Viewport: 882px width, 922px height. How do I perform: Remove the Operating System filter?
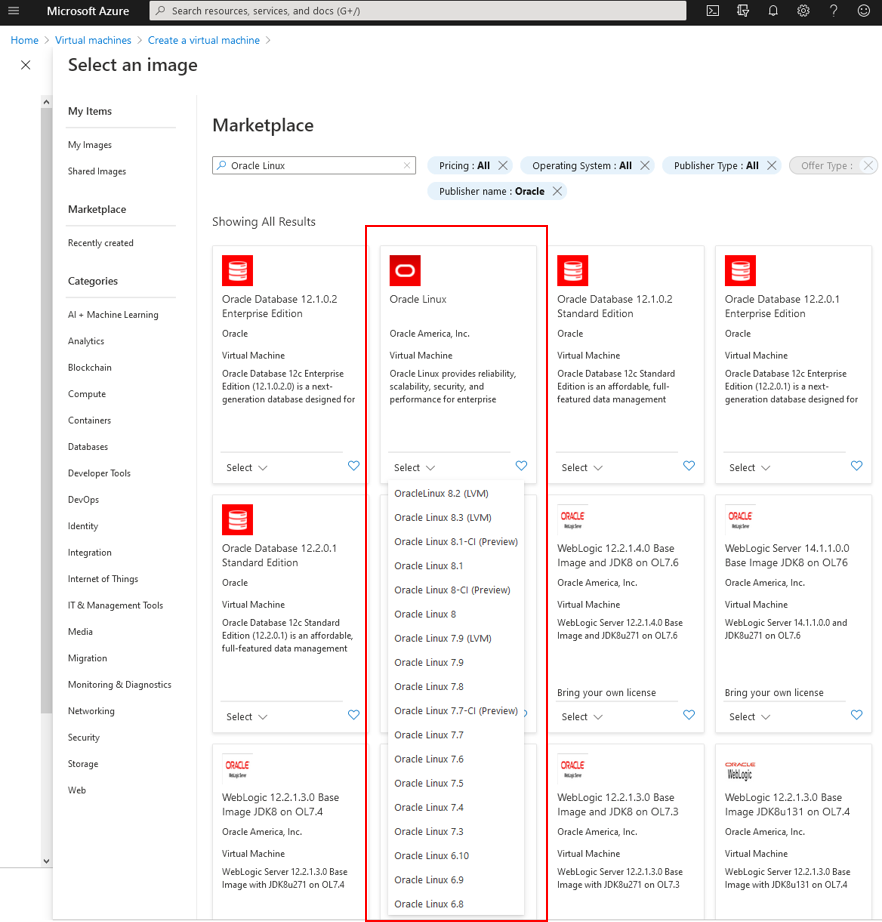coord(645,165)
